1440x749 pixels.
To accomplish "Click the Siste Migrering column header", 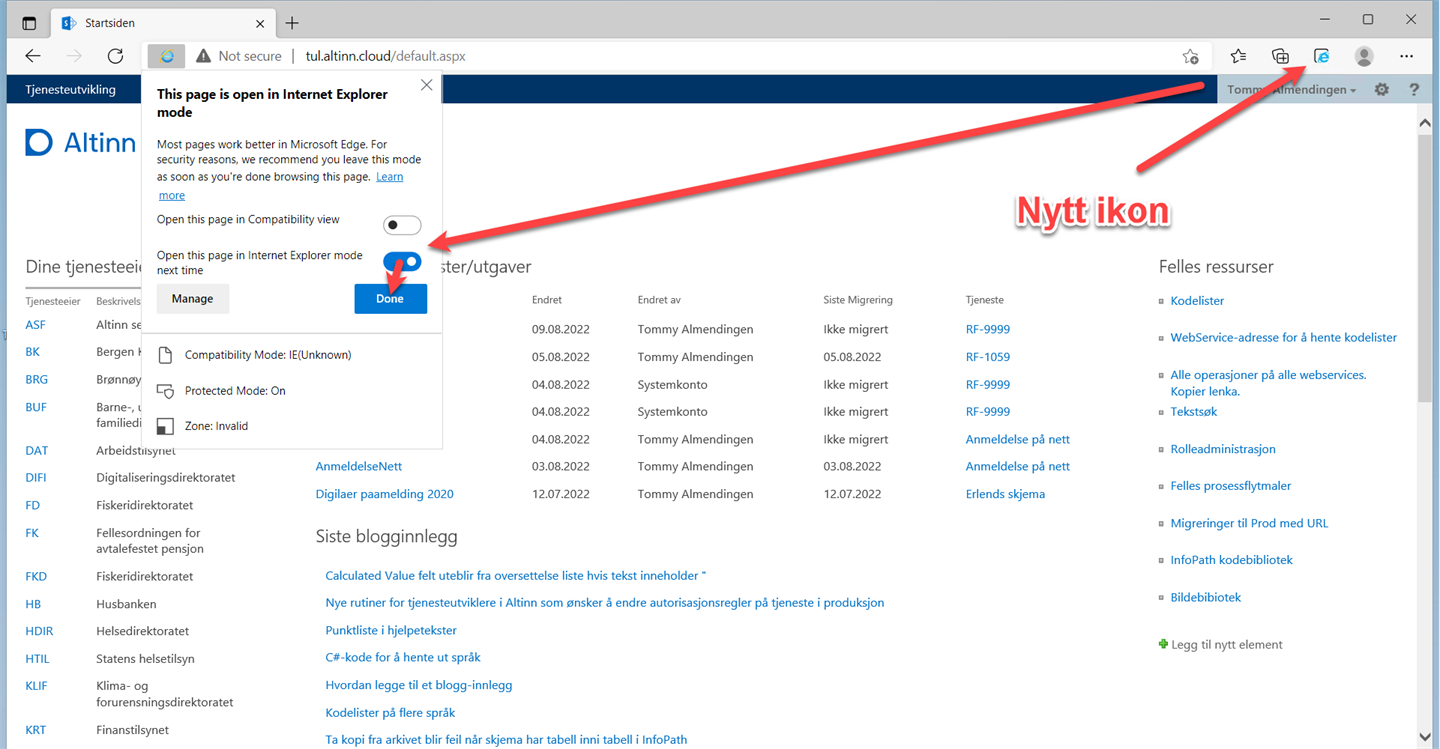I will [x=858, y=300].
